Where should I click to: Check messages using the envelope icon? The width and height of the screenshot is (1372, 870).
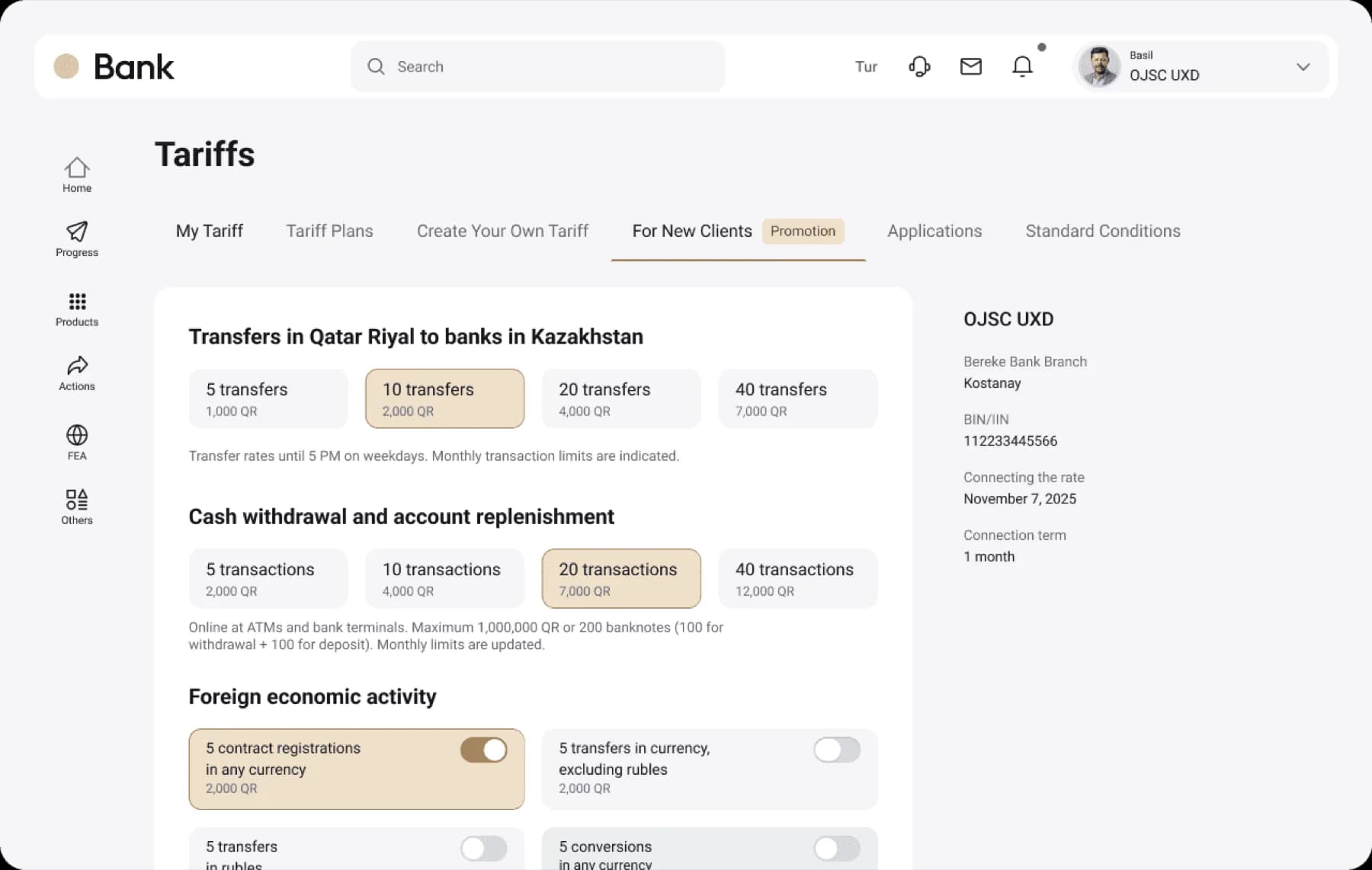click(970, 66)
